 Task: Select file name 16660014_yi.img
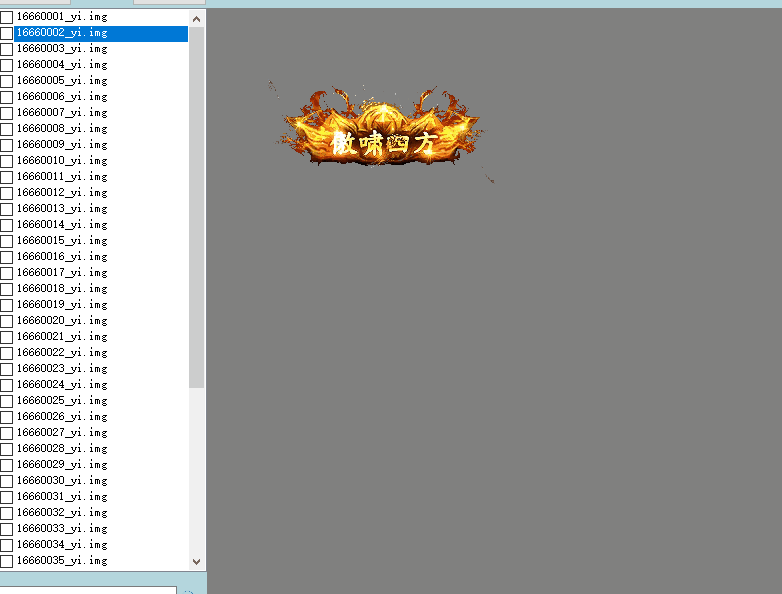(62, 224)
